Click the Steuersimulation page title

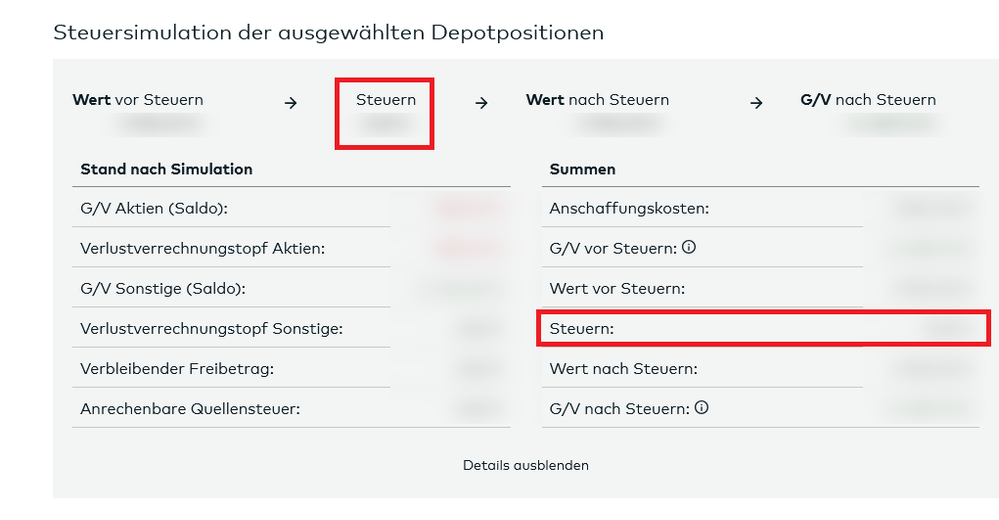(x=328, y=32)
